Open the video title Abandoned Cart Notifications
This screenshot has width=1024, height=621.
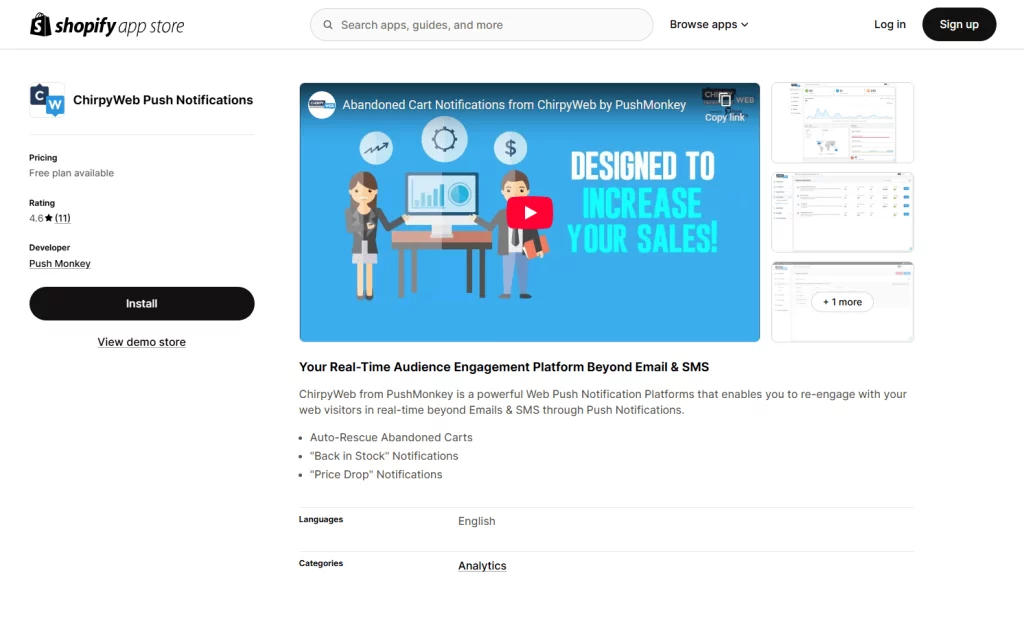pos(514,104)
